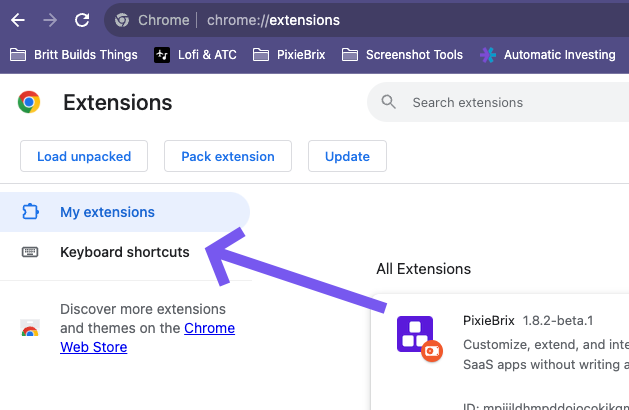Click the magnifier icon in the search box

pos(389,102)
